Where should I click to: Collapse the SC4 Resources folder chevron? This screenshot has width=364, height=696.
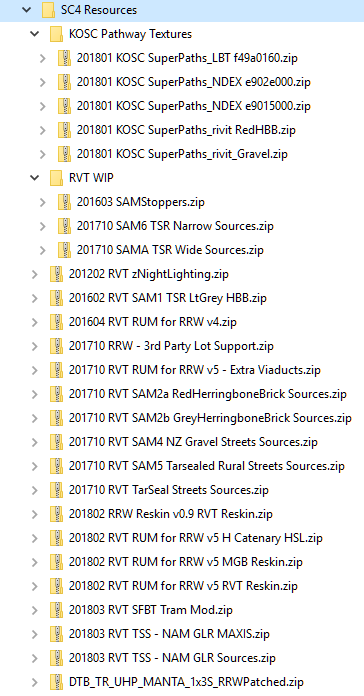click(x=26, y=10)
